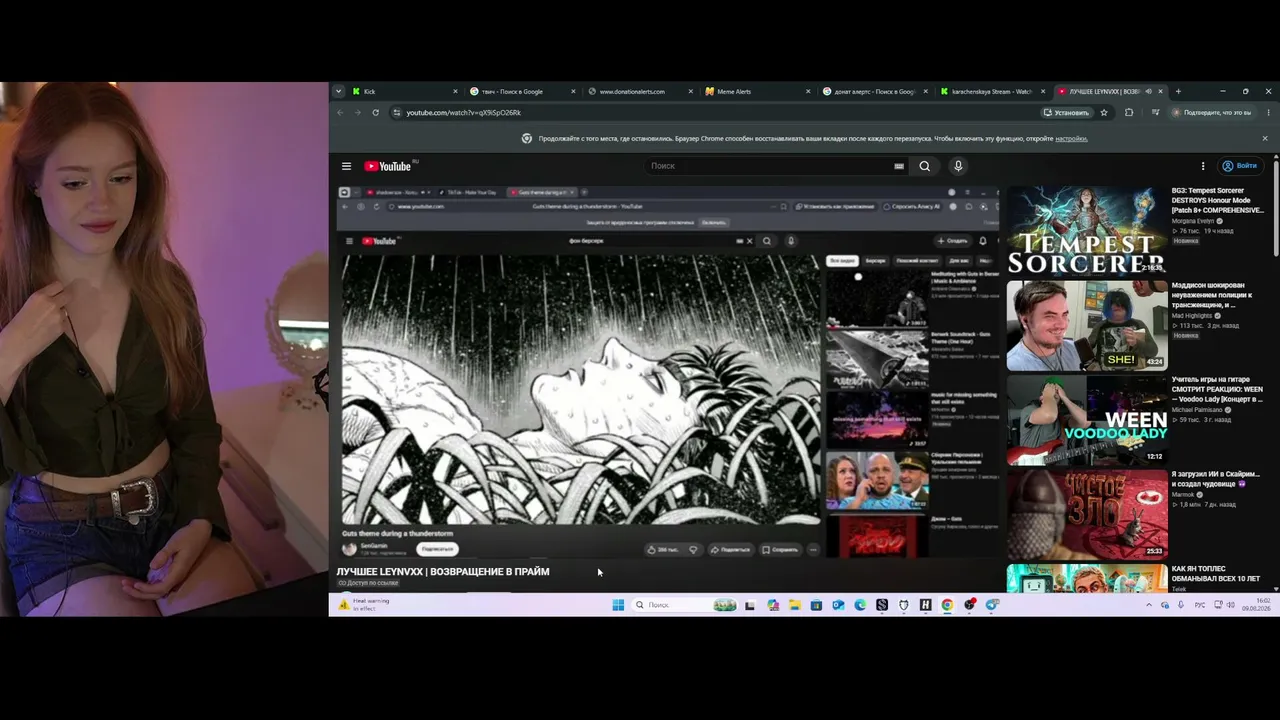This screenshot has width=1280, height=720.
Task: View site information next to the URL
Action: 397,112
